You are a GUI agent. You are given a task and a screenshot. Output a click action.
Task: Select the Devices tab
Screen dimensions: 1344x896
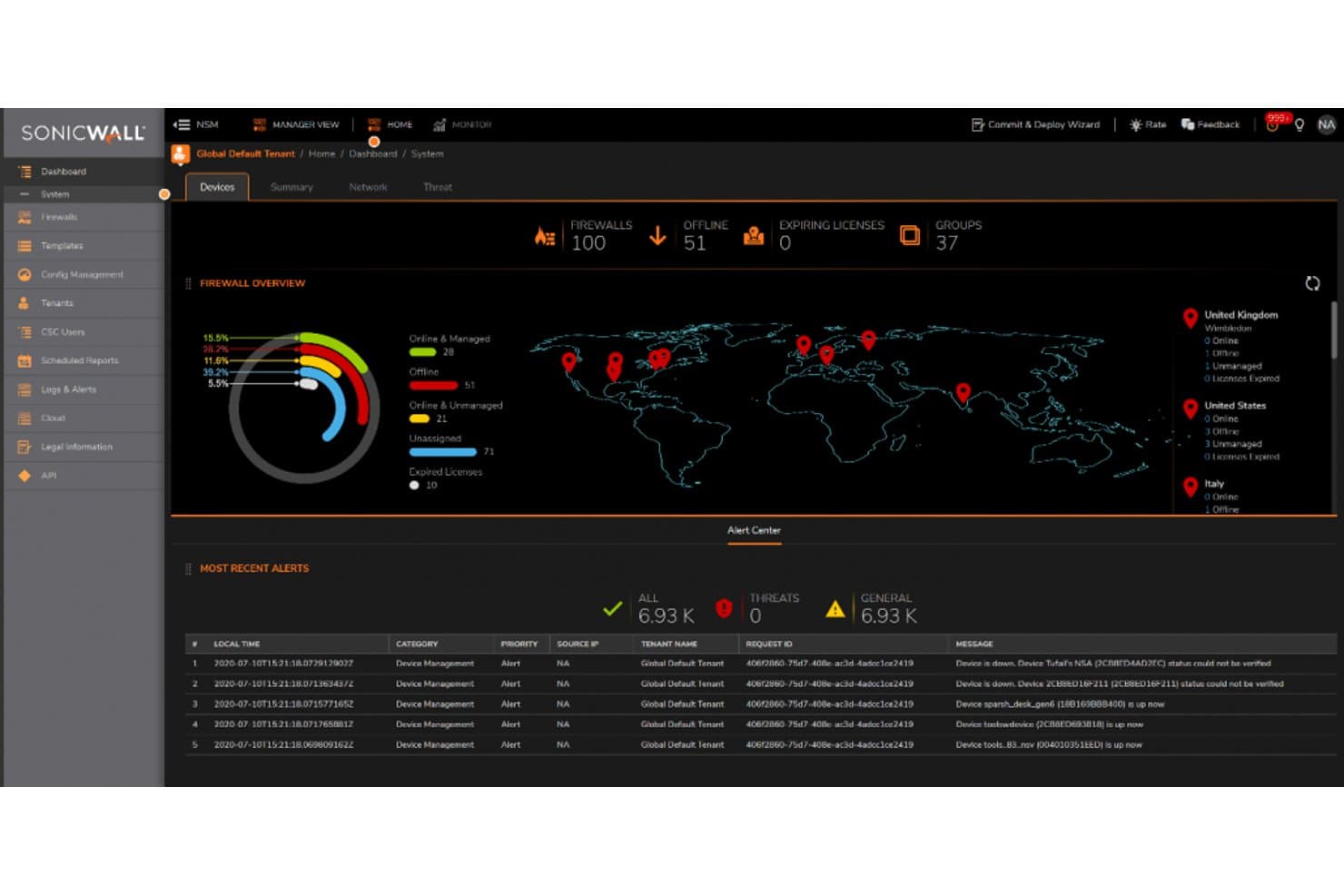tap(217, 187)
